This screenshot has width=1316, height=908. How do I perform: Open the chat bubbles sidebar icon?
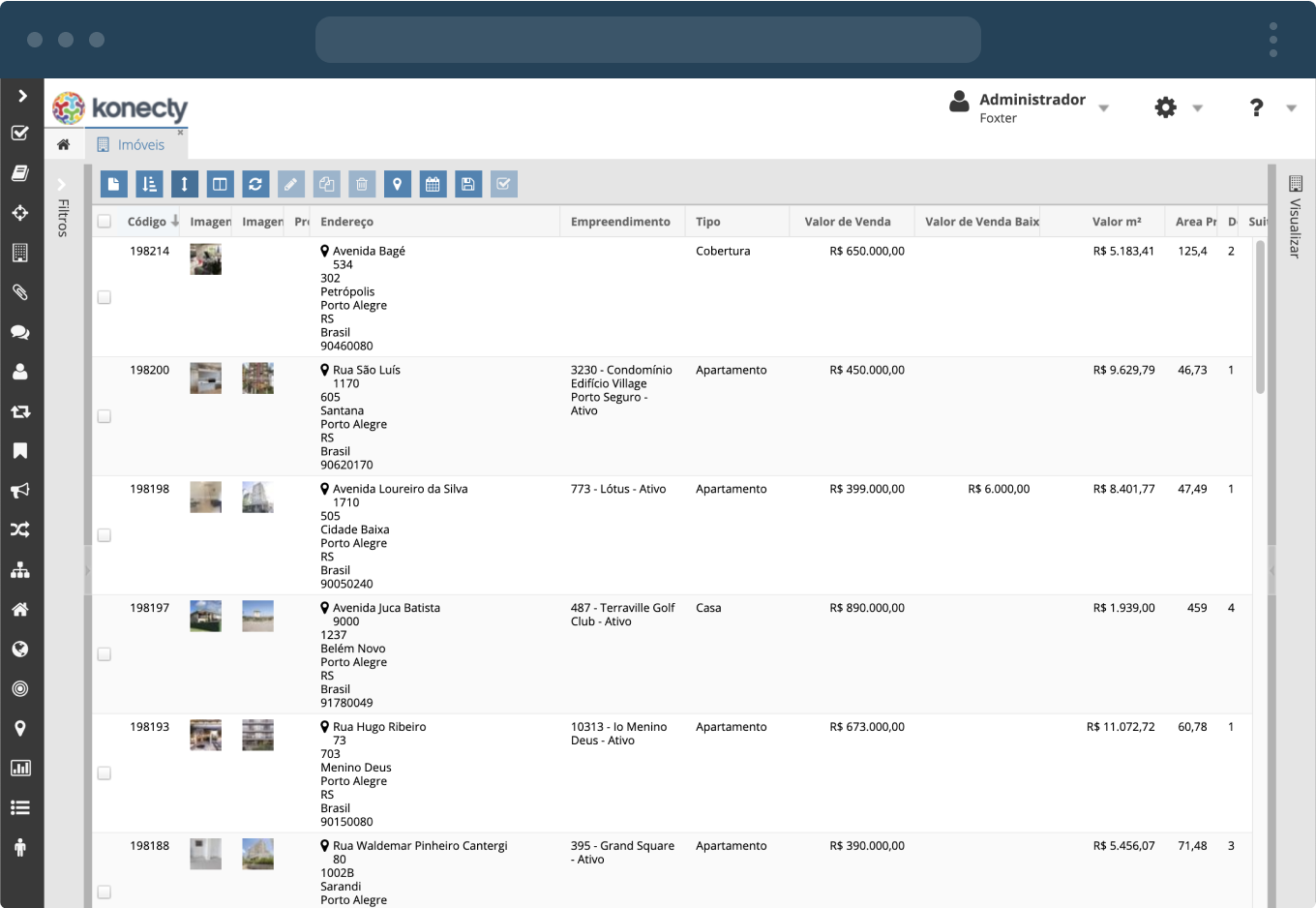point(19,332)
